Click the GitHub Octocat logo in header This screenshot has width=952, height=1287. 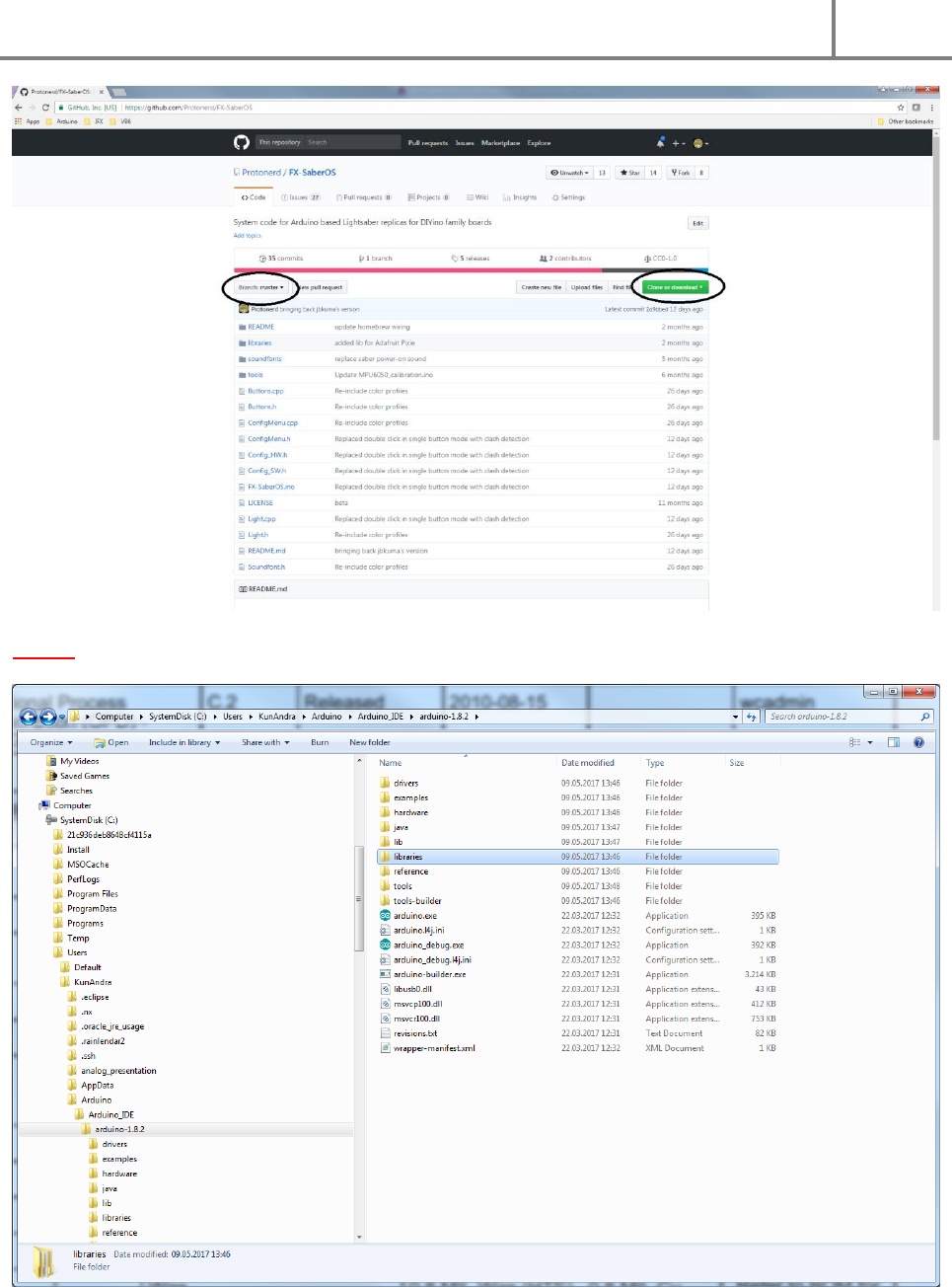[x=242, y=143]
